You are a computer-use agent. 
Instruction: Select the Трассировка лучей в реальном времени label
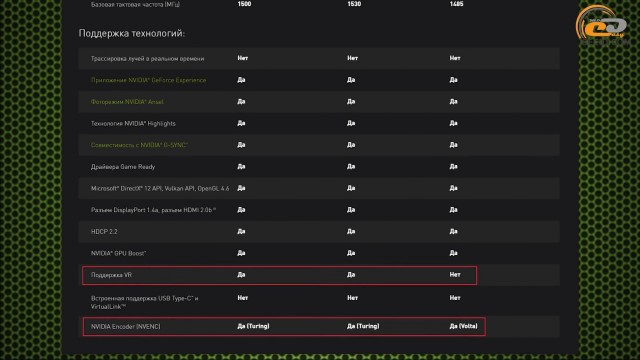tap(147, 58)
